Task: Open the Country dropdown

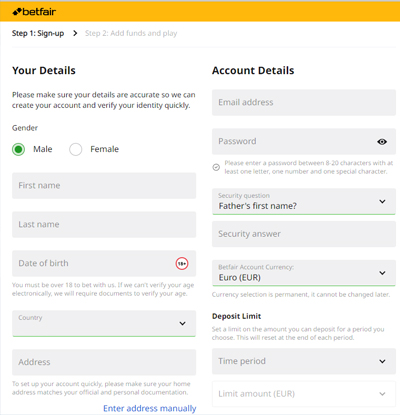Action: coord(104,324)
